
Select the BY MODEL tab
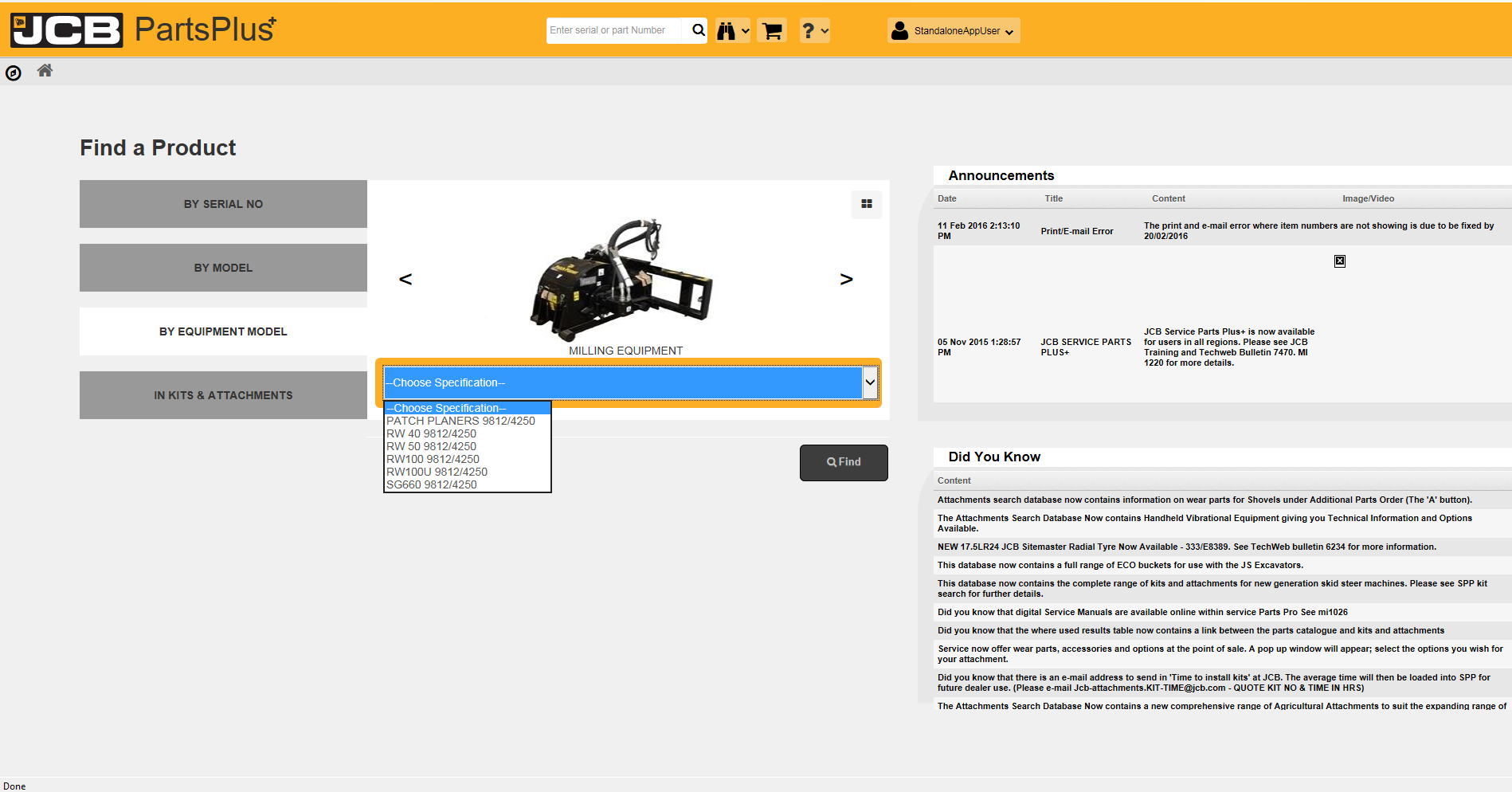[223, 268]
